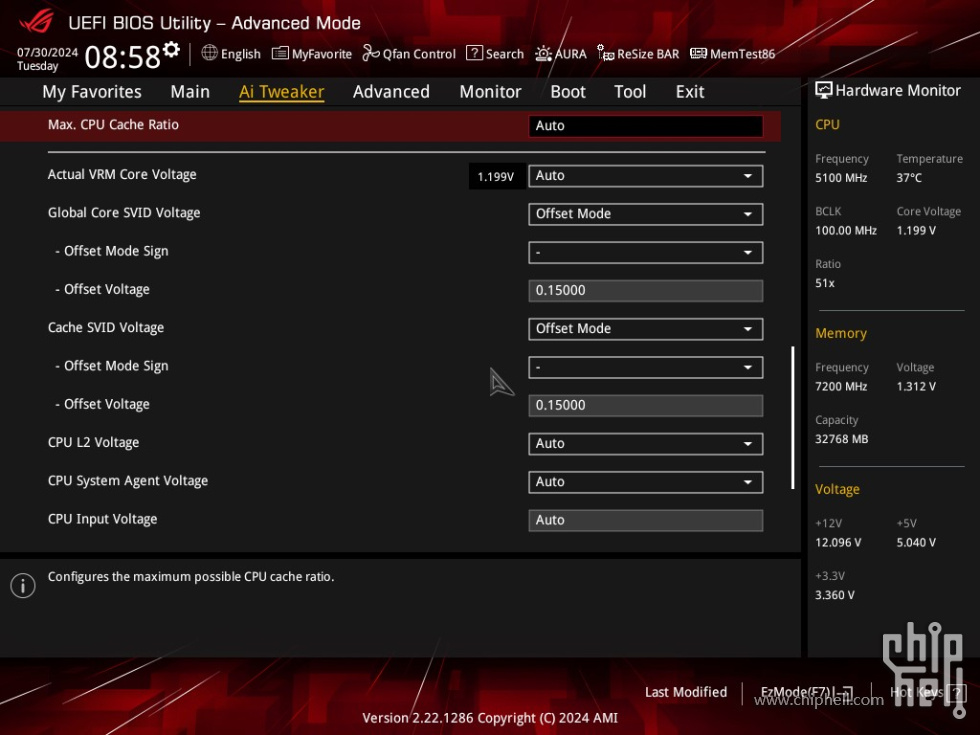
Task: Open Global Core Offset Mode Sign dropdown
Action: [646, 252]
